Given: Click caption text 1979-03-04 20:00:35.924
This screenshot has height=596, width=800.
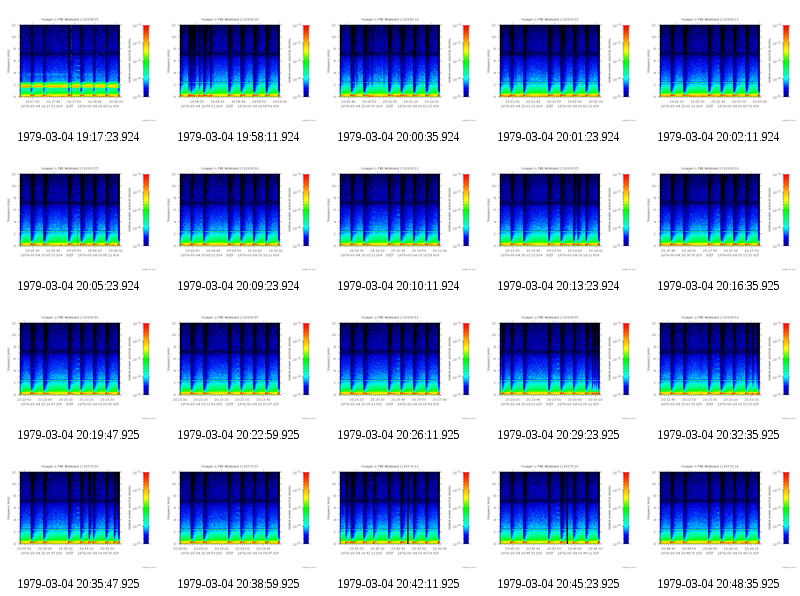Looking at the screenshot, I should point(398,137).
